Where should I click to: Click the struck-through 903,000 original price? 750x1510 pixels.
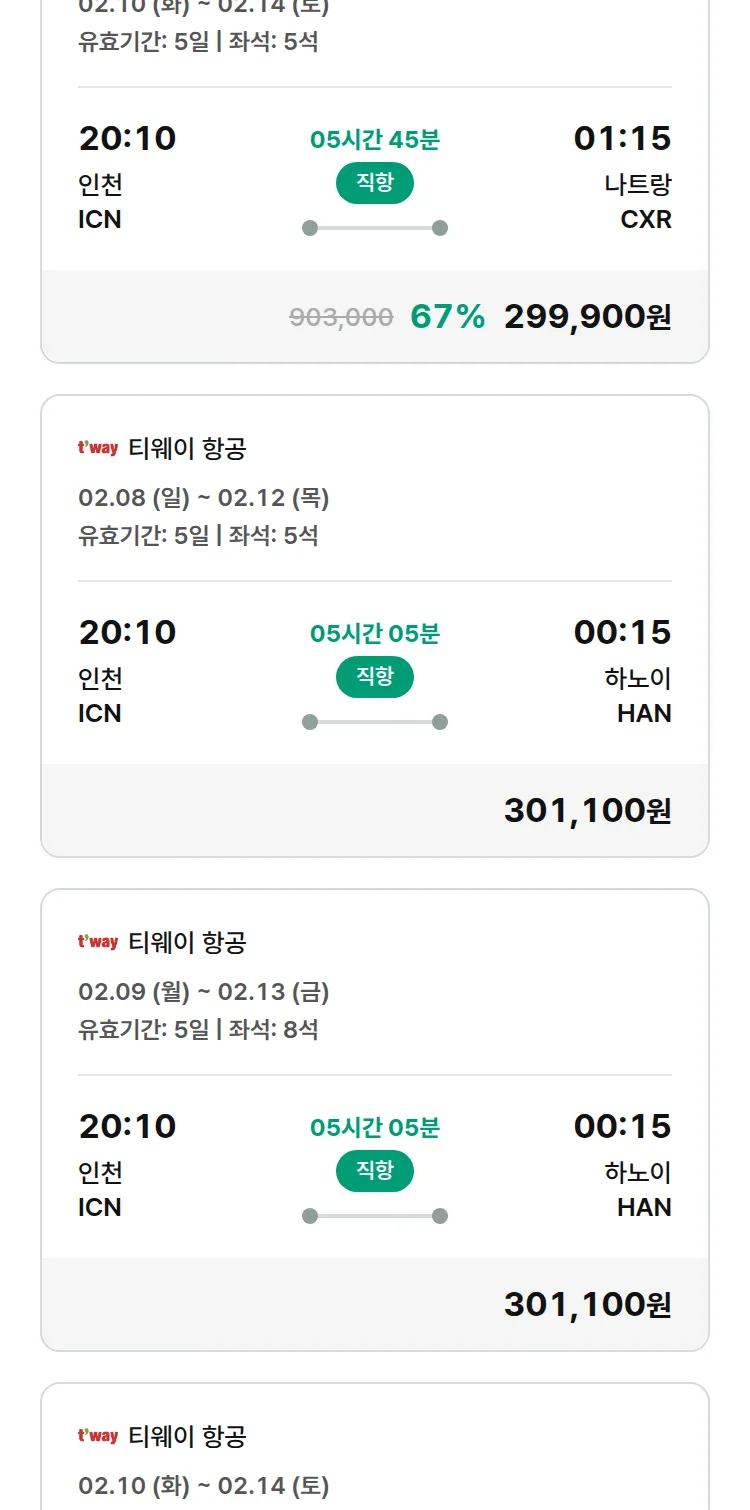(x=341, y=318)
